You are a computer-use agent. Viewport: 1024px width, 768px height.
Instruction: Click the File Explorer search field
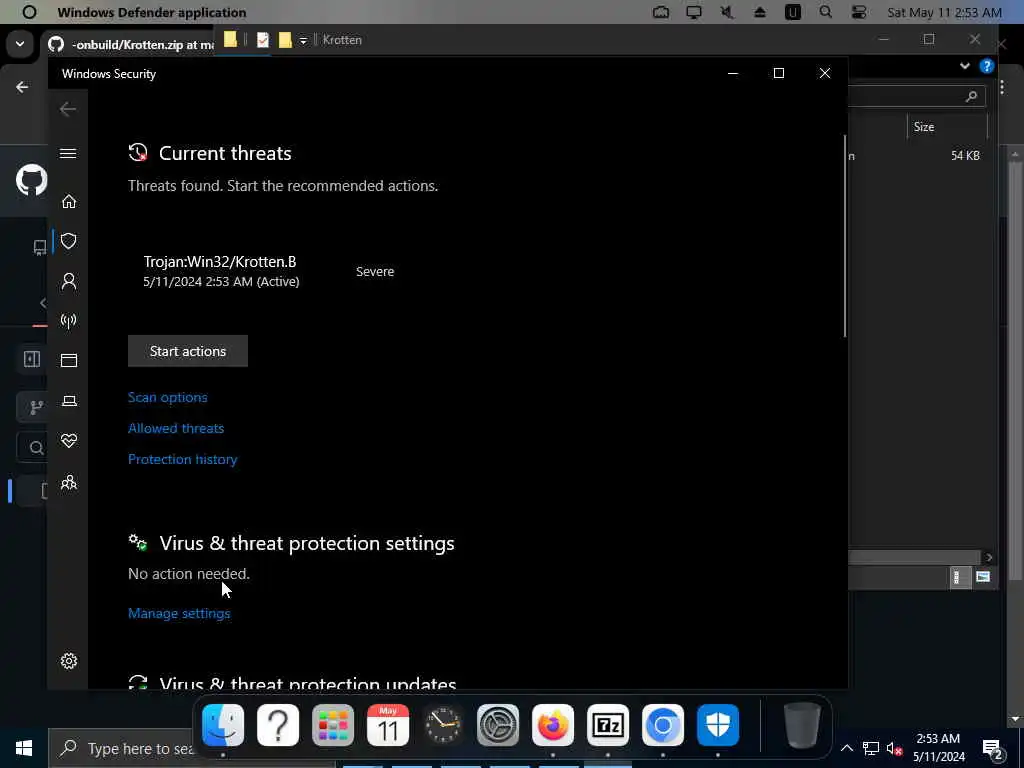coord(916,96)
